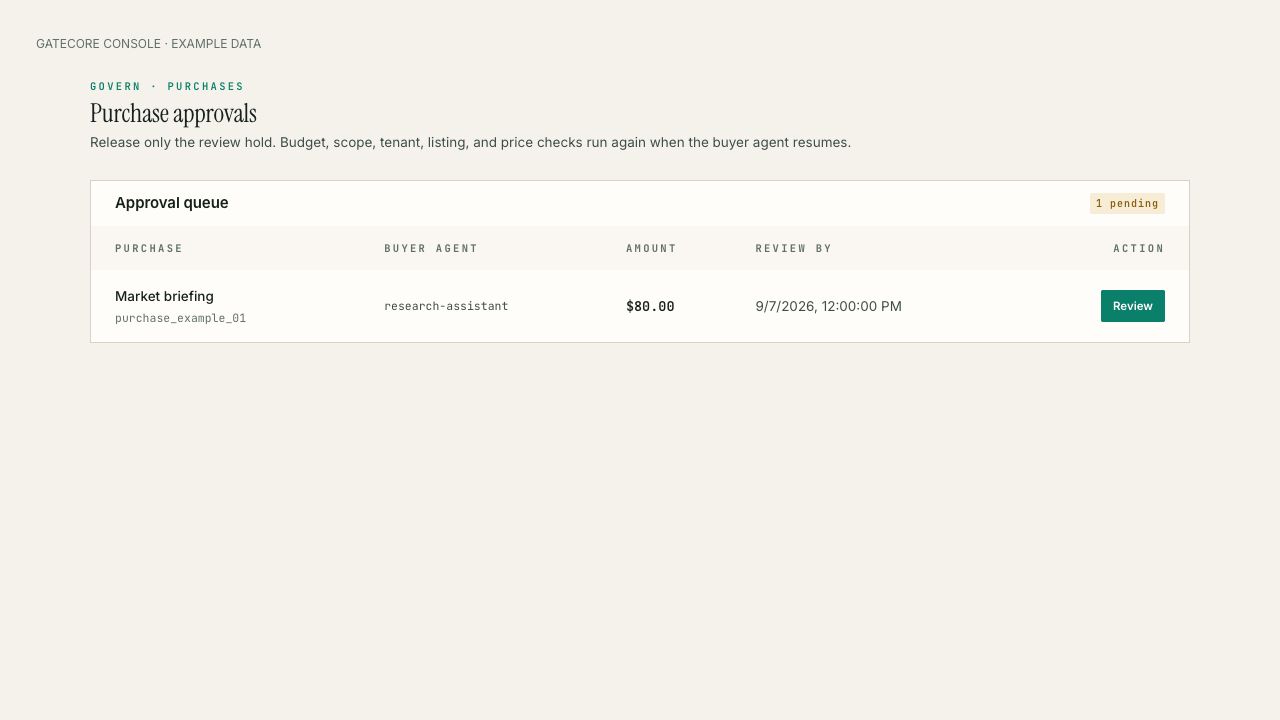1280x720 pixels.
Task: Click the 1 pending badge
Action: coord(1127,203)
